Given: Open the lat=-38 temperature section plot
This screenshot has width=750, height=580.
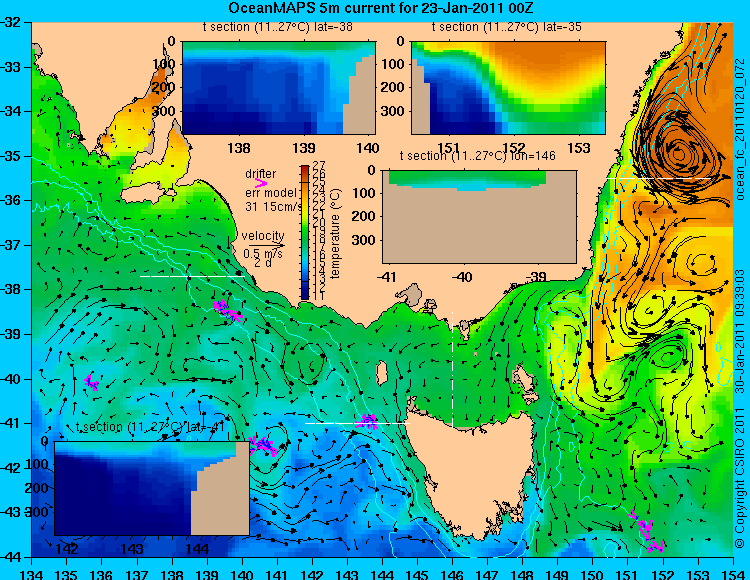Looking at the screenshot, I should tap(279, 88).
